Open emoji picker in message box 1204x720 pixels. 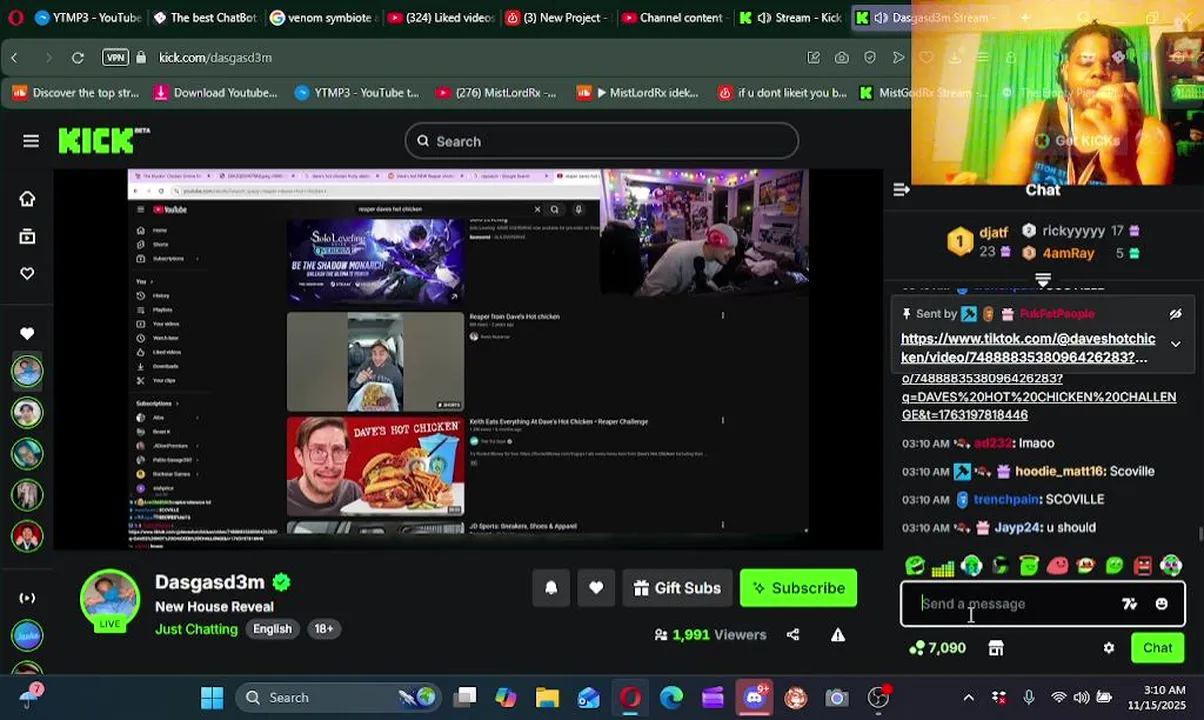pos(1161,604)
